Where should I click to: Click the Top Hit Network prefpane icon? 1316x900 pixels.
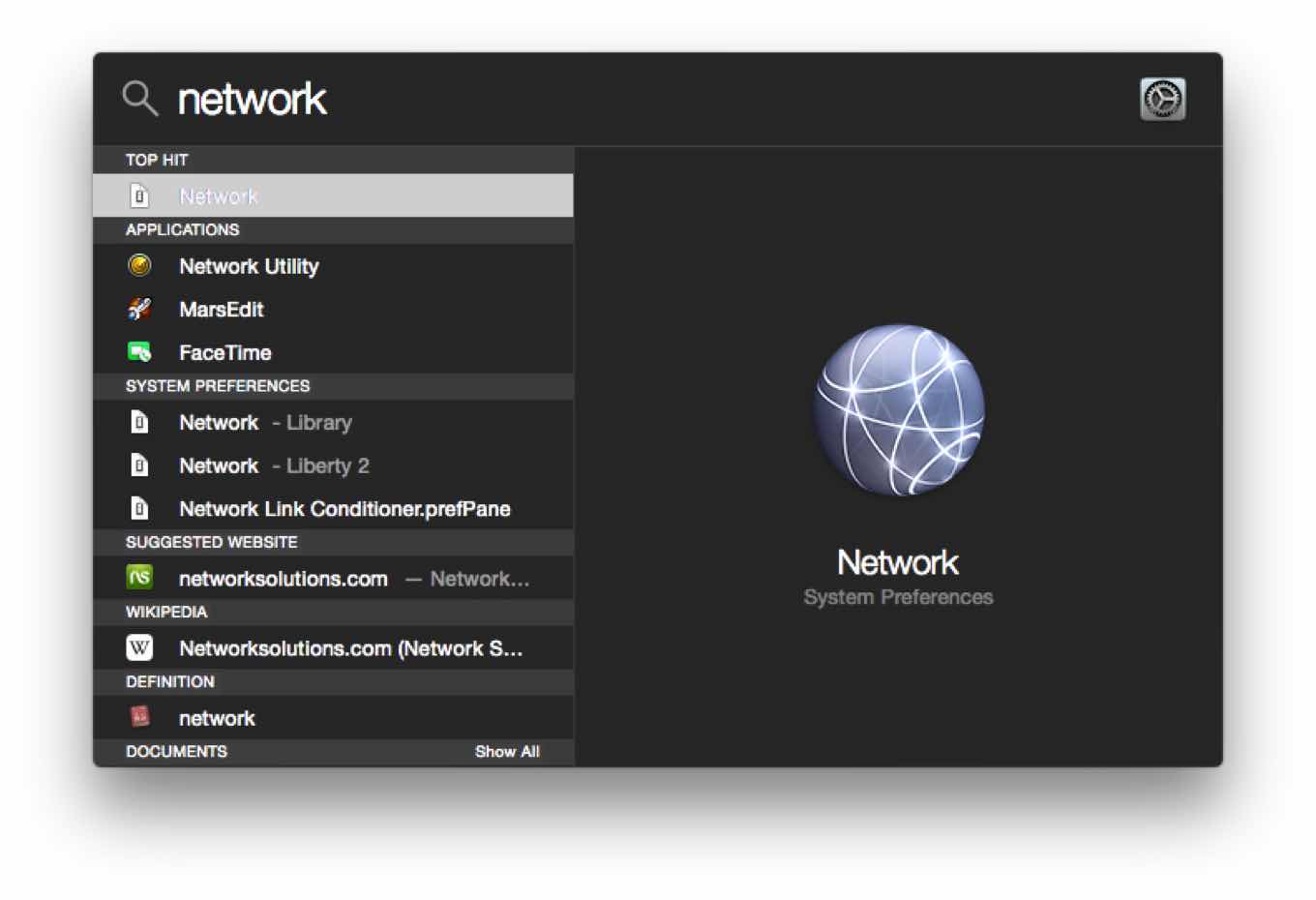[139, 195]
